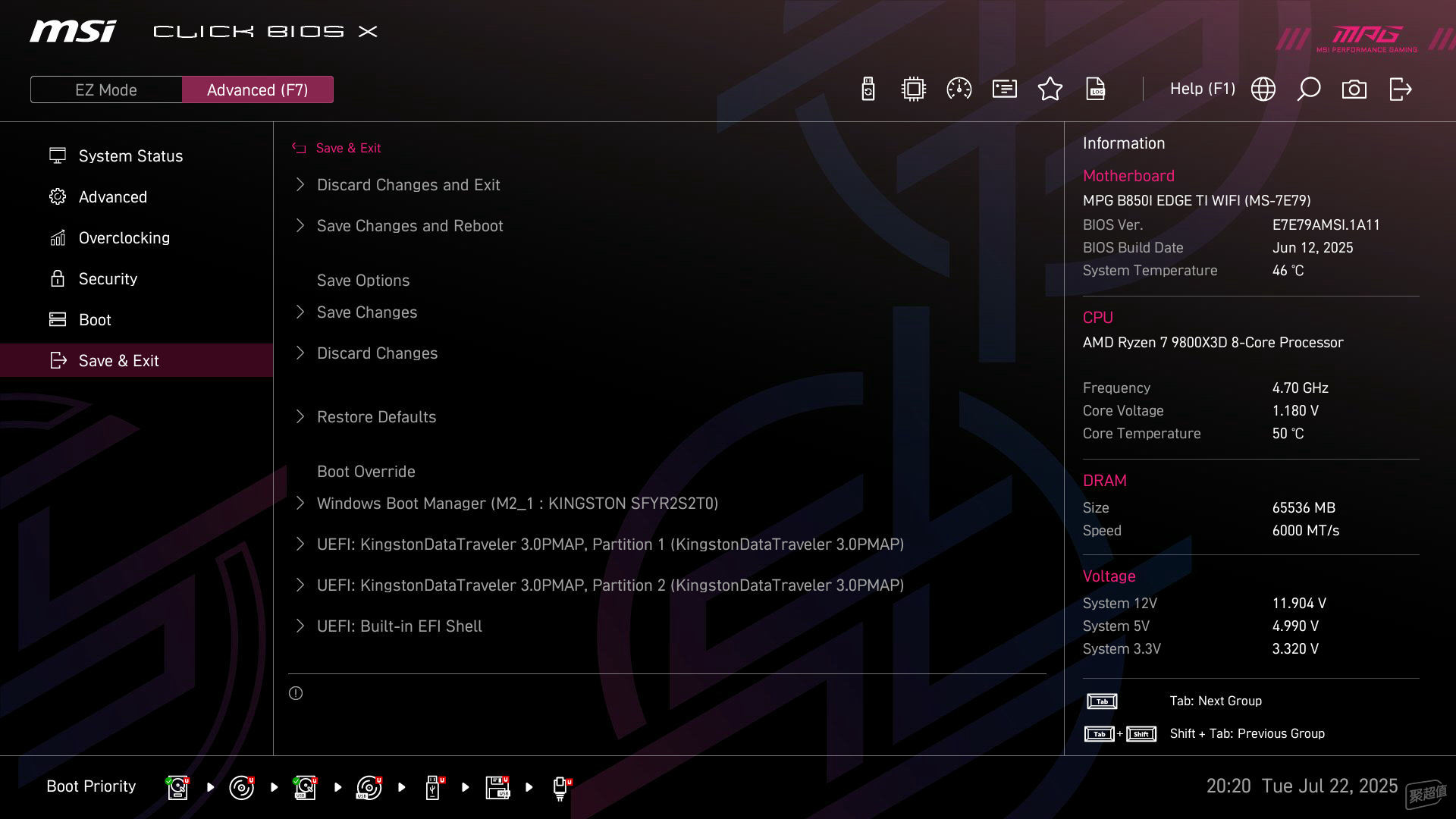Click chevron beside Discard Changes
The height and width of the screenshot is (819, 1456).
(300, 353)
